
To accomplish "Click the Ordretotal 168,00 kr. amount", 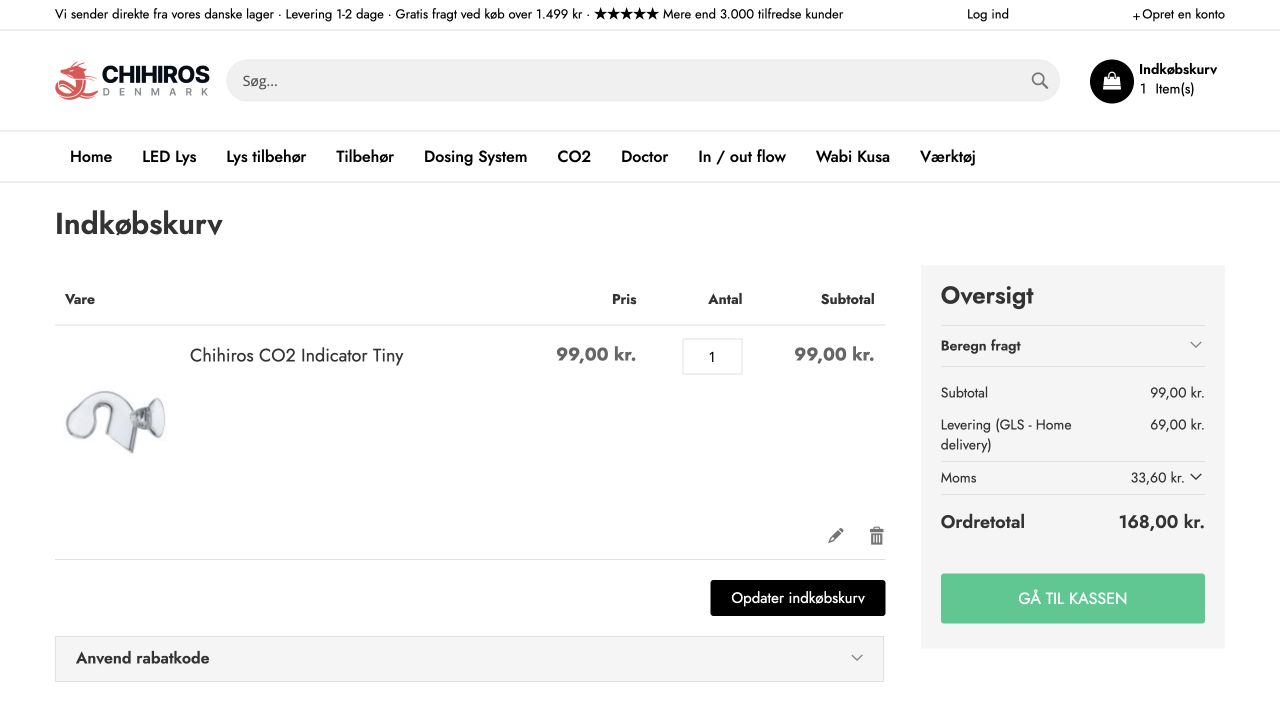I will pyautogui.click(x=1161, y=522).
